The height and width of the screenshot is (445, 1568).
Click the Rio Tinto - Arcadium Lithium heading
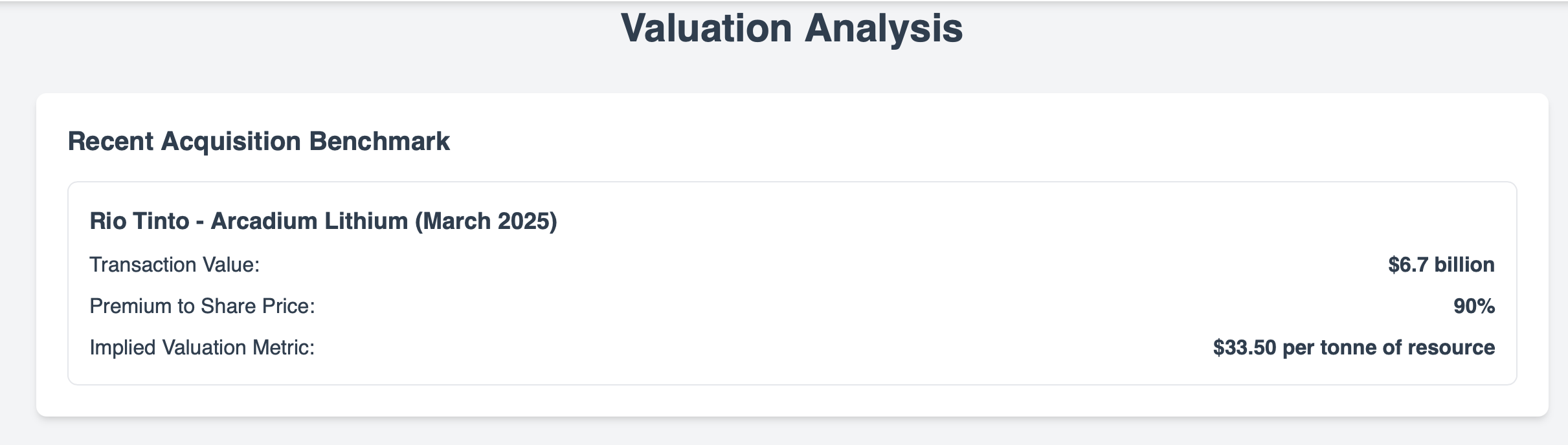tap(323, 221)
